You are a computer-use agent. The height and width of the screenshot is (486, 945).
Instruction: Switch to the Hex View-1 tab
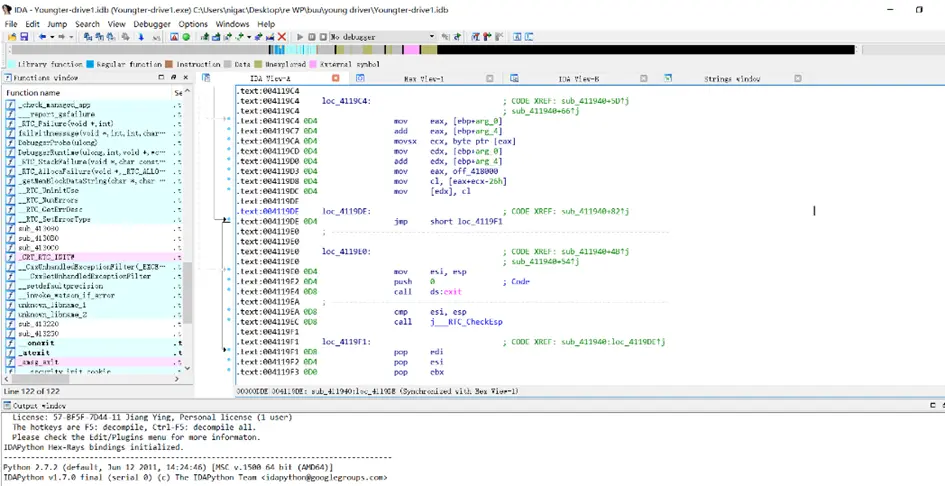tap(426, 78)
